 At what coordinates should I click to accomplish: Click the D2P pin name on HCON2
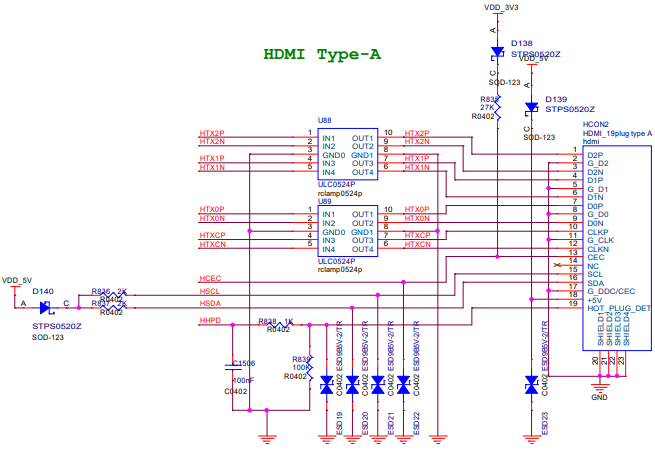(x=595, y=155)
